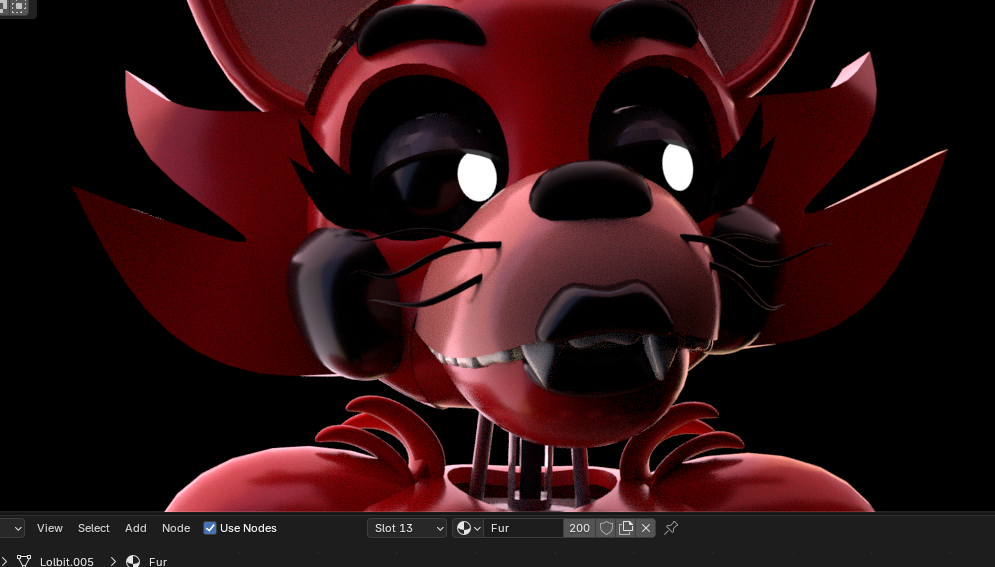Open the Add menu in node editor
This screenshot has height=567, width=995.
135,528
